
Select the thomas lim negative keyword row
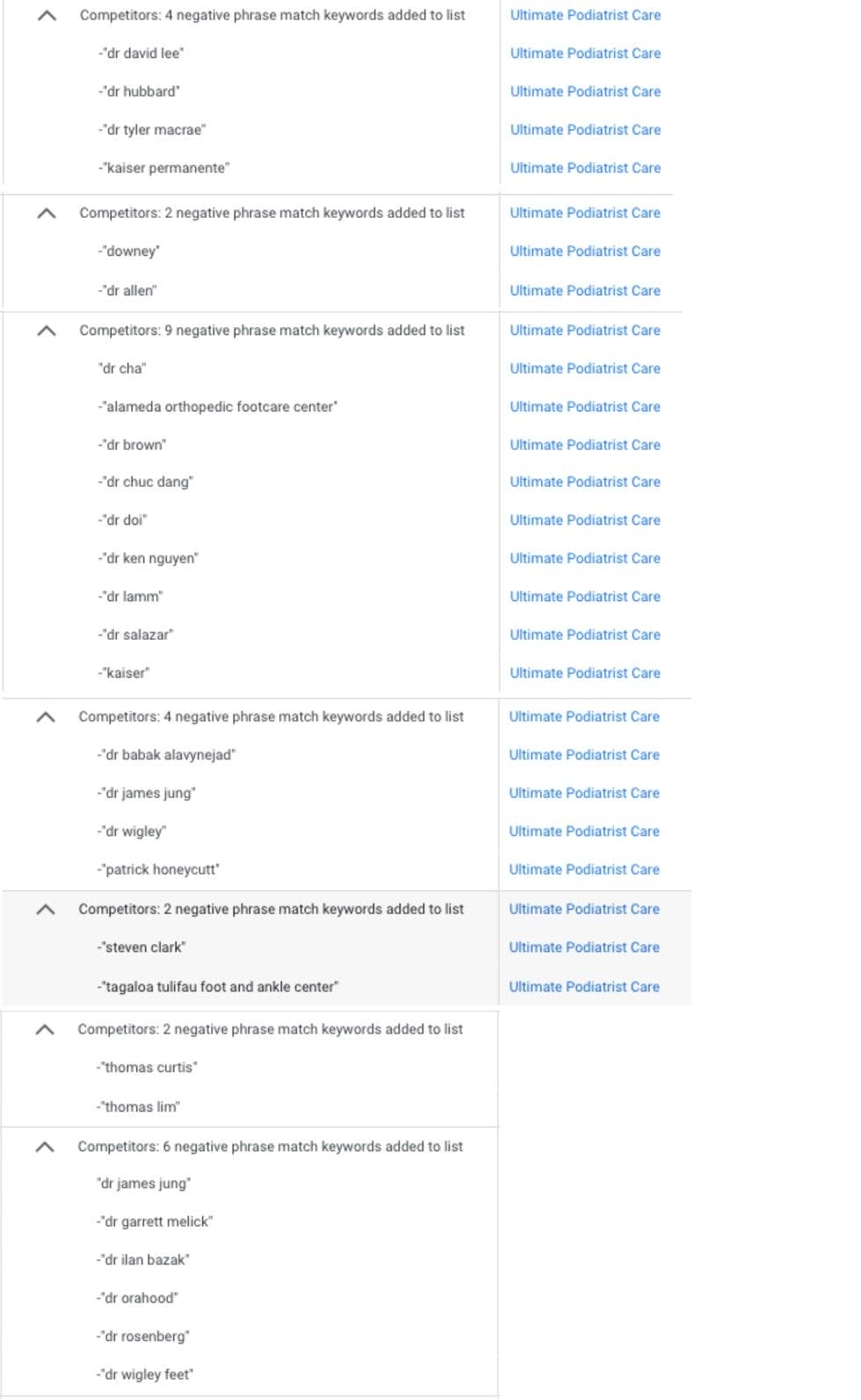(137, 1106)
